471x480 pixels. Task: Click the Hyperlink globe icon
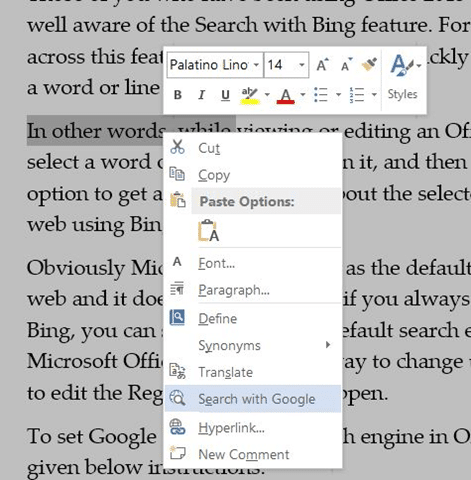(x=177, y=427)
